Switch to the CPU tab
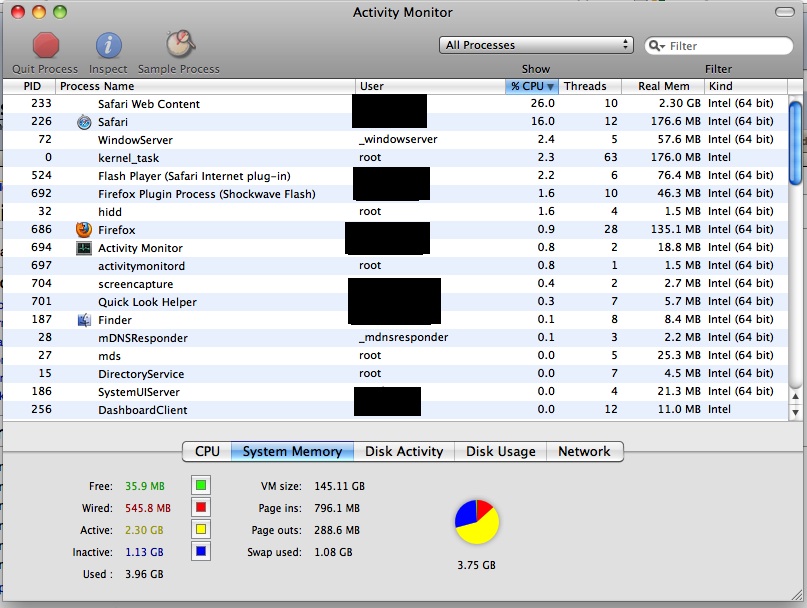This screenshot has width=807, height=608. 207,451
